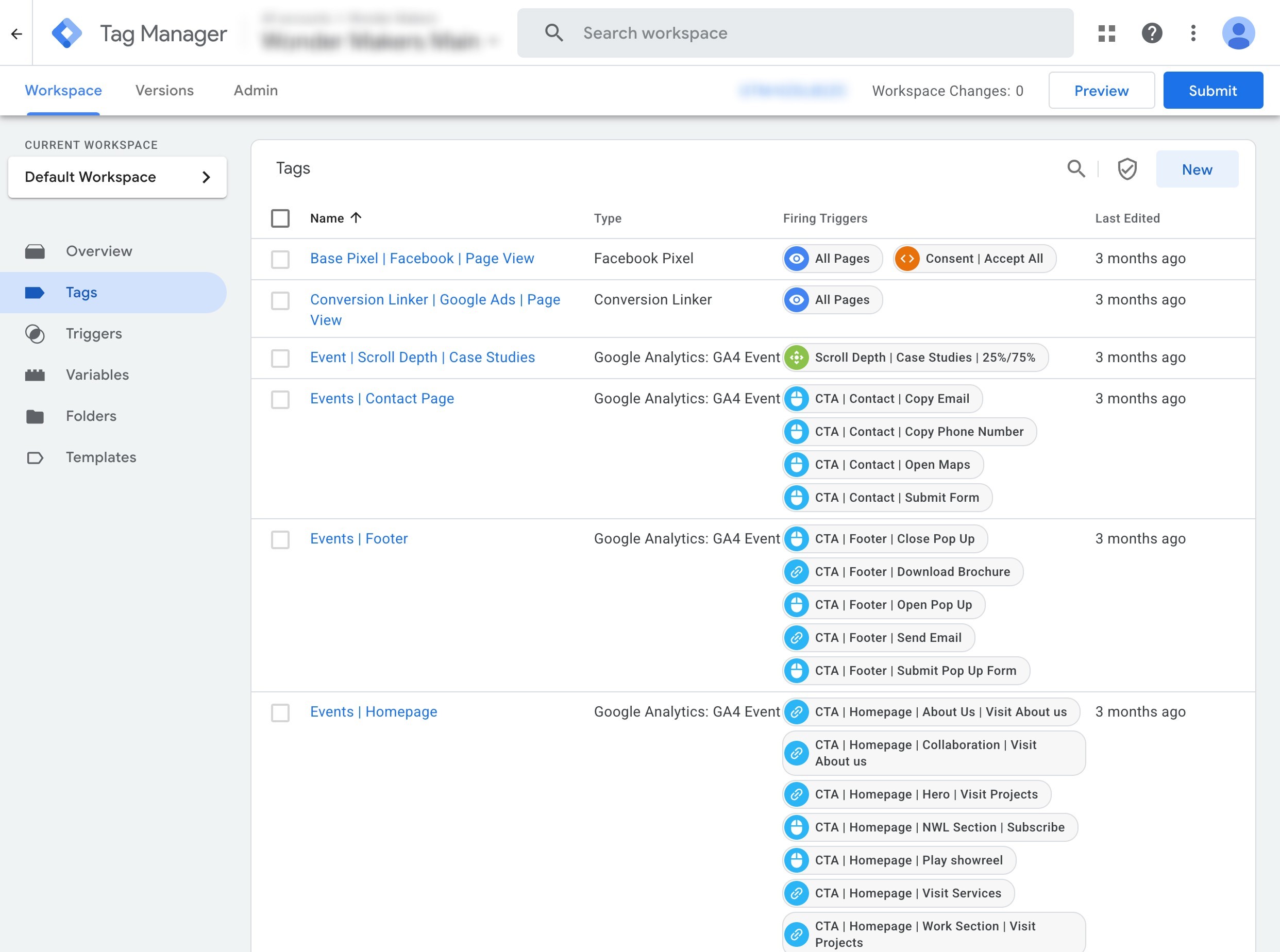Expand the Default Workspace selector chevron

click(206, 177)
